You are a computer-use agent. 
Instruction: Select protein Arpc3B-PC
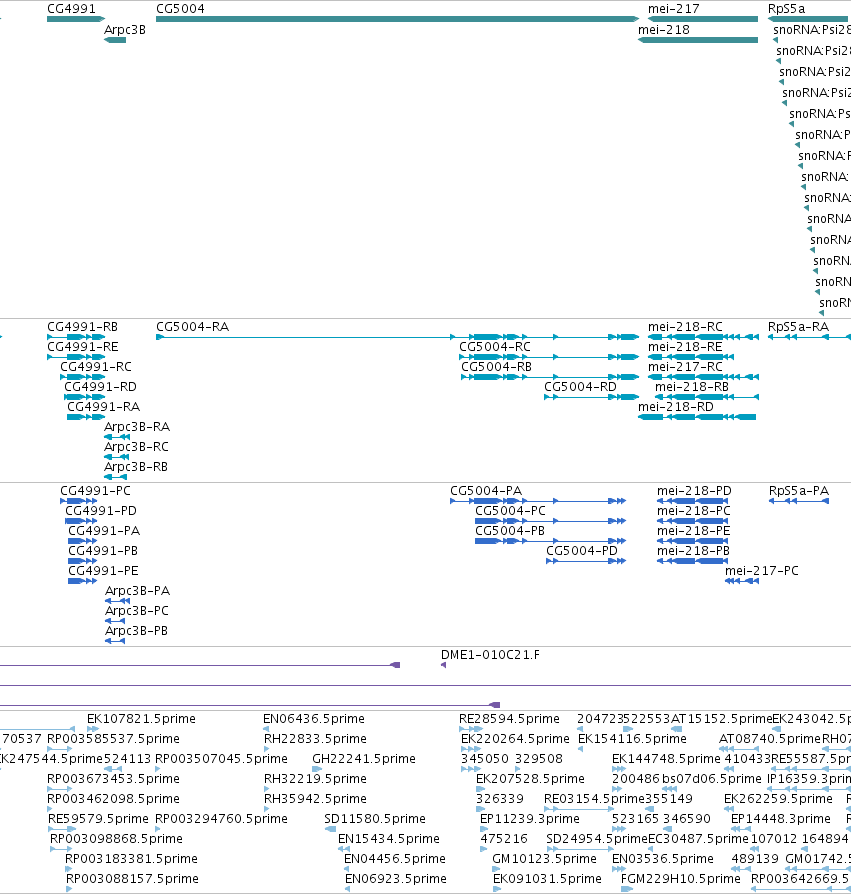[137, 611]
